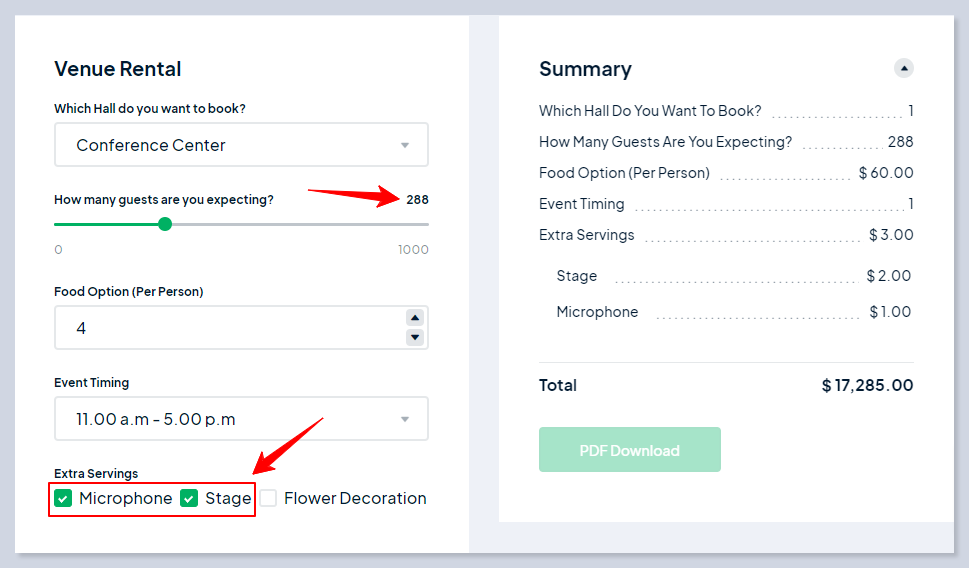Click Stage row in Summary
This screenshot has width=969, height=568.
[577, 276]
